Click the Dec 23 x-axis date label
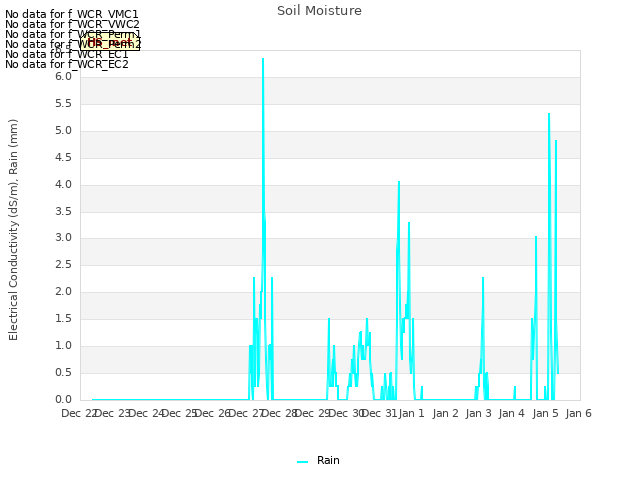Viewport: 640px width, 480px height. coord(113,413)
